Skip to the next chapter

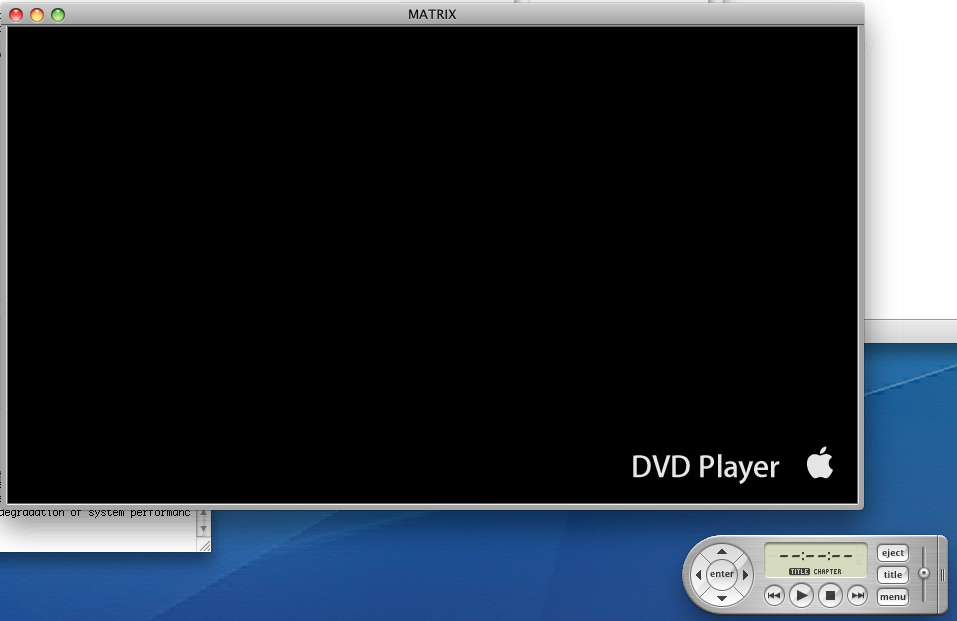[x=858, y=595]
